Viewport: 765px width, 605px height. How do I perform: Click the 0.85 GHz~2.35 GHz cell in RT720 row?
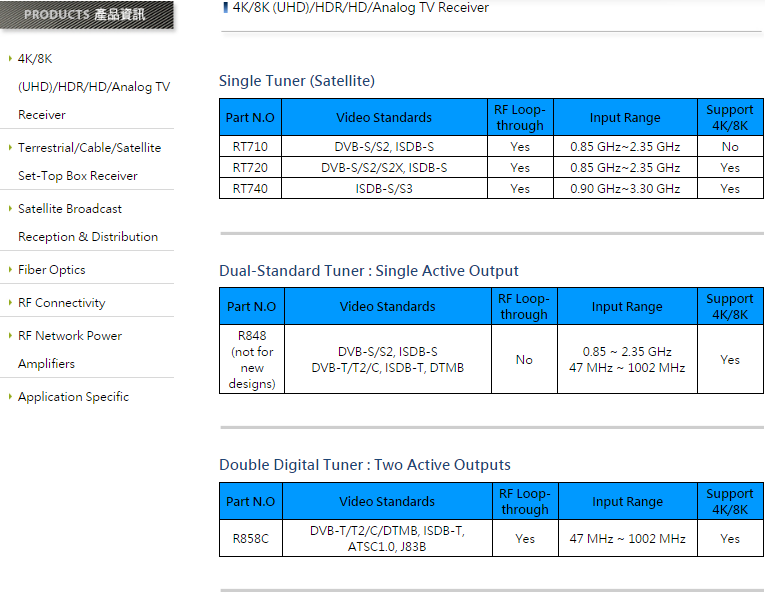(625, 167)
